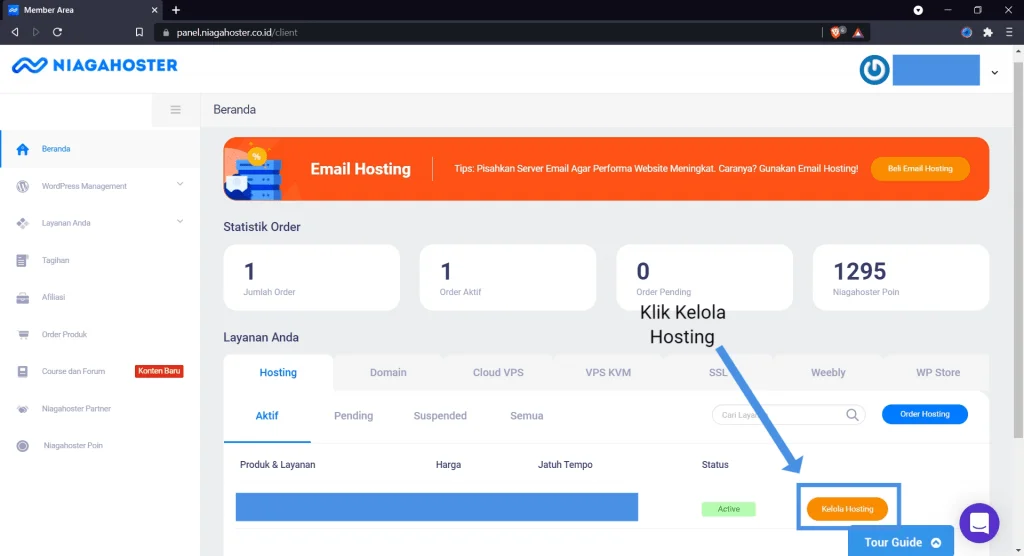The width and height of the screenshot is (1024, 556).
Task: Click the Order Aktif statistic card
Action: [x=507, y=278]
